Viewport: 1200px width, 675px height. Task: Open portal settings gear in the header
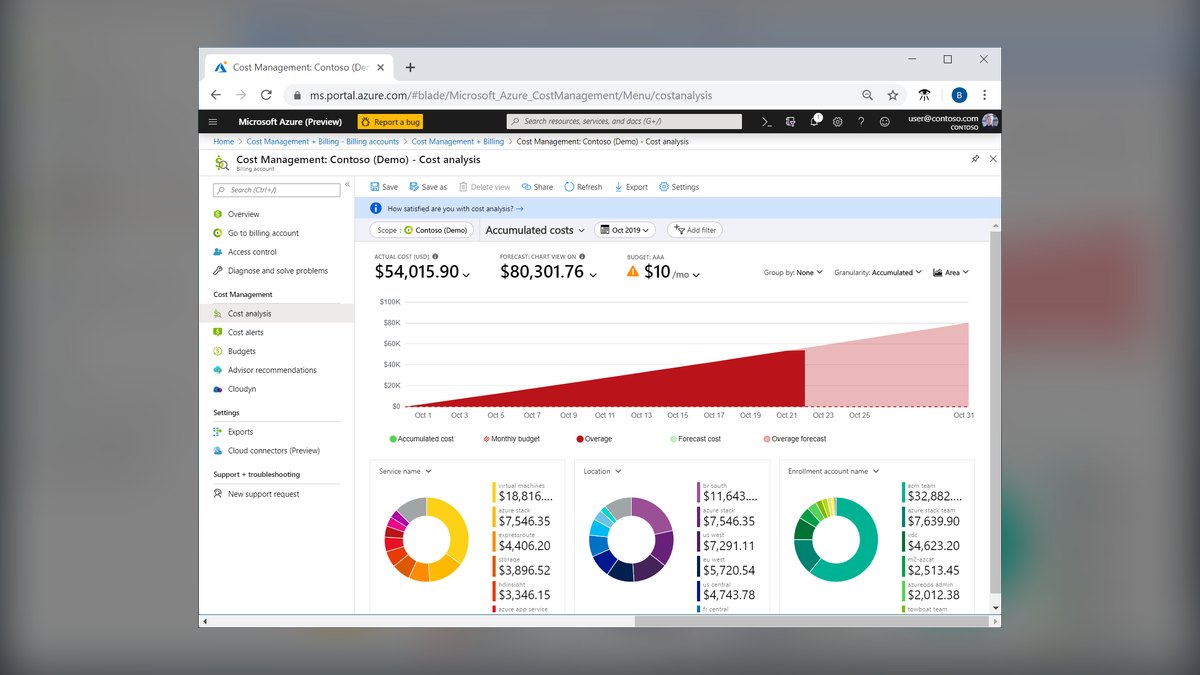tap(837, 121)
